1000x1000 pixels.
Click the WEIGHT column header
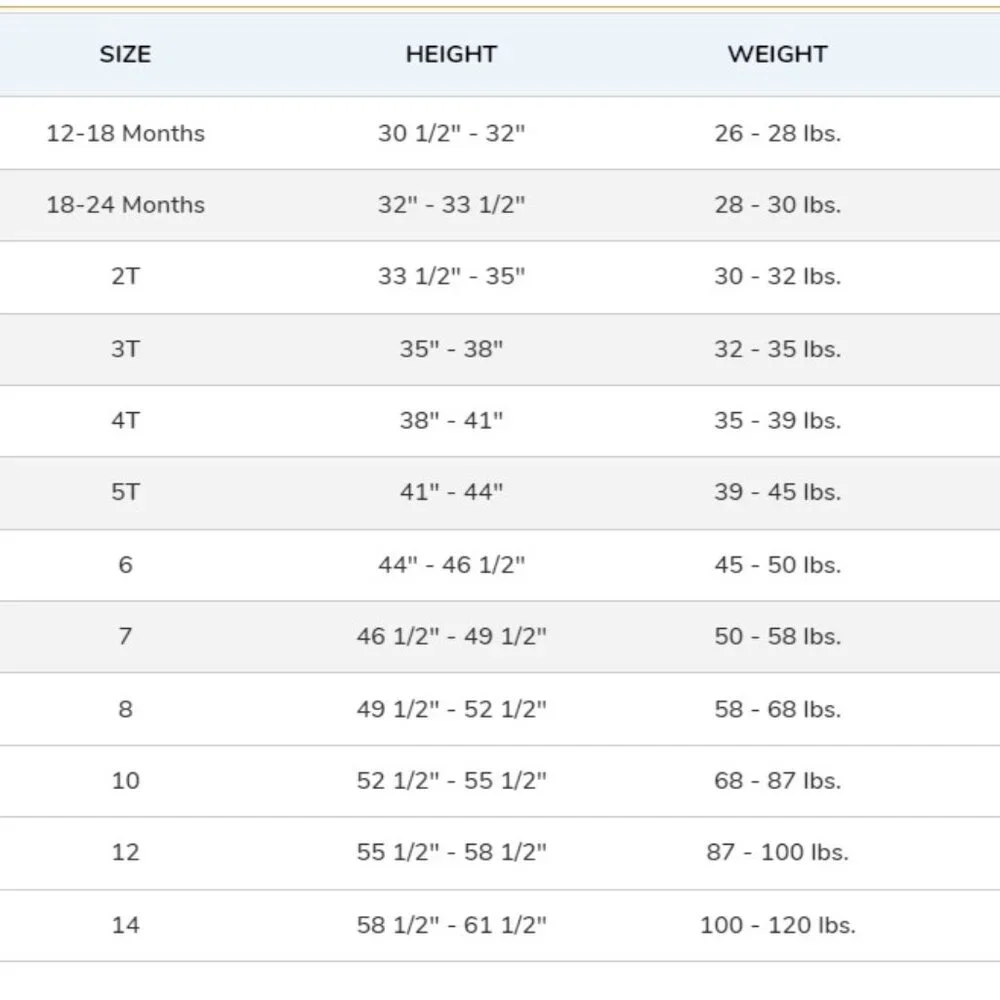[x=777, y=54]
